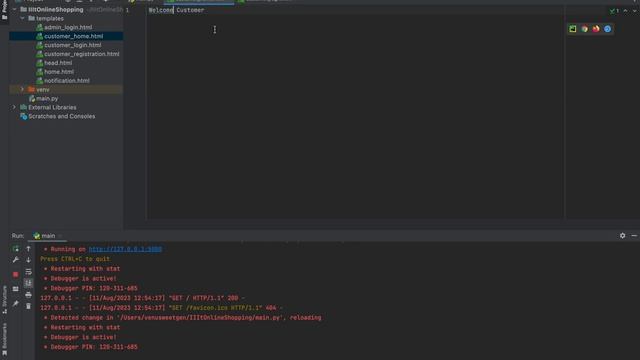The image size is (640, 360).
Task: Collapse the templates folder
Action: [22, 18]
